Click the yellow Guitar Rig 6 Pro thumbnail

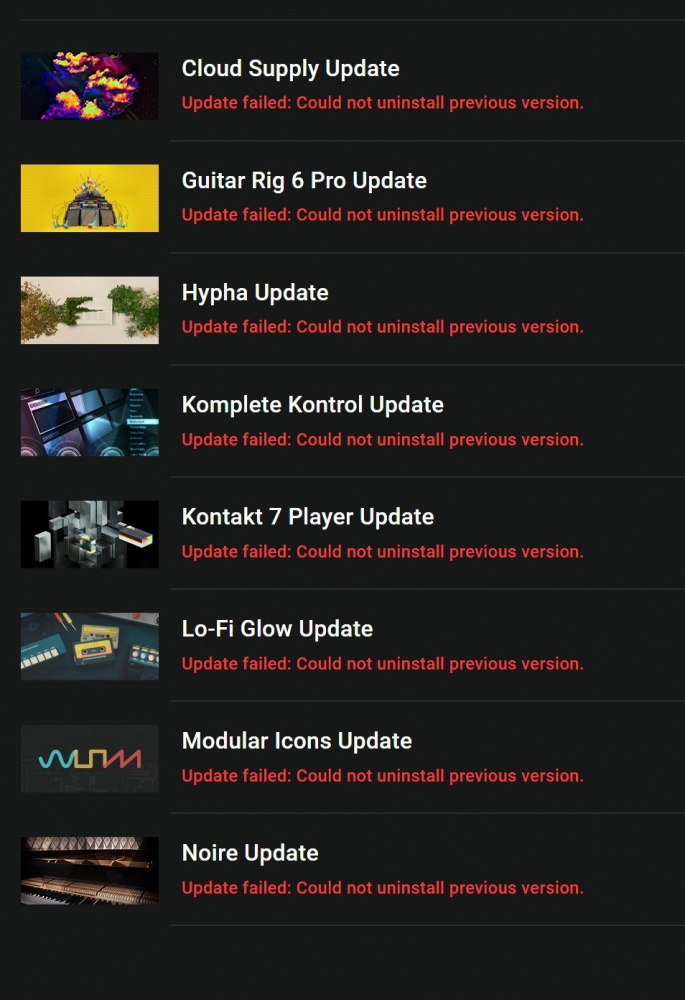coord(89,198)
